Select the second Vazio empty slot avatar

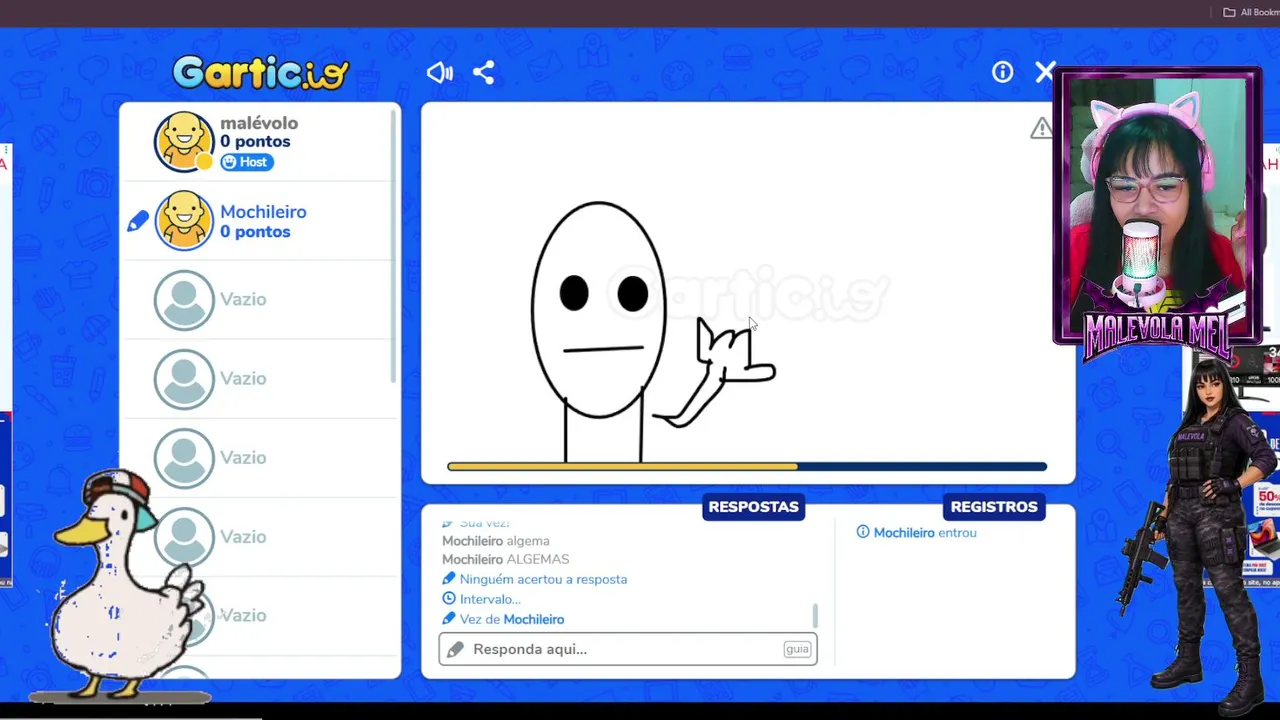click(x=184, y=378)
